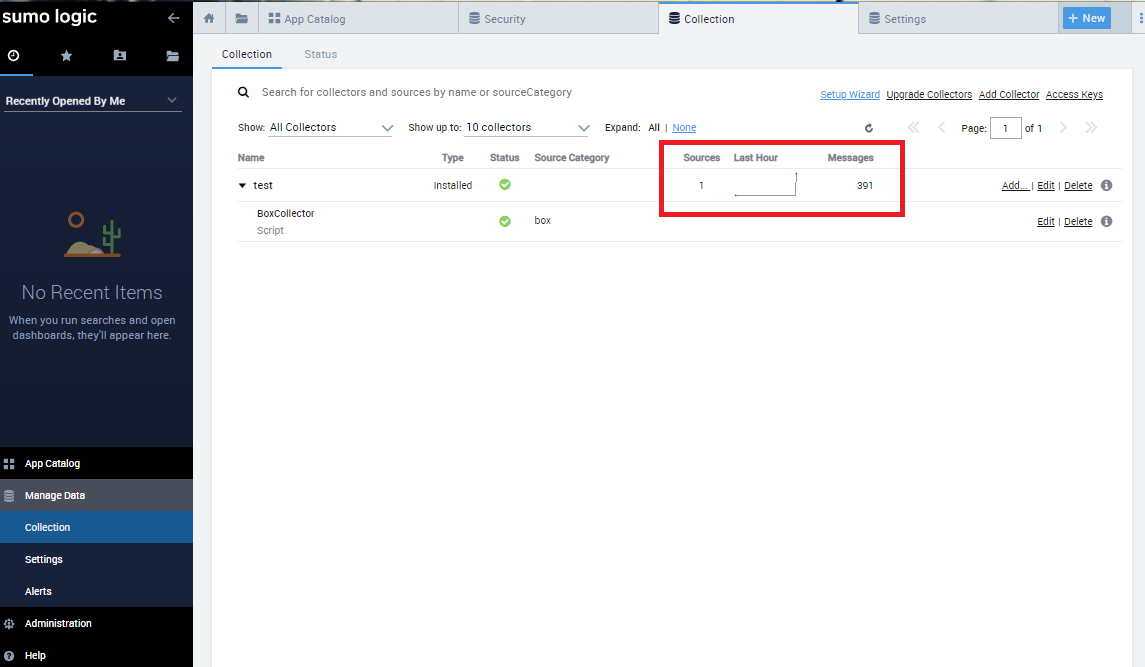Open tab options kebab menu
The height and width of the screenshot is (667, 1145).
coord(1141,18)
